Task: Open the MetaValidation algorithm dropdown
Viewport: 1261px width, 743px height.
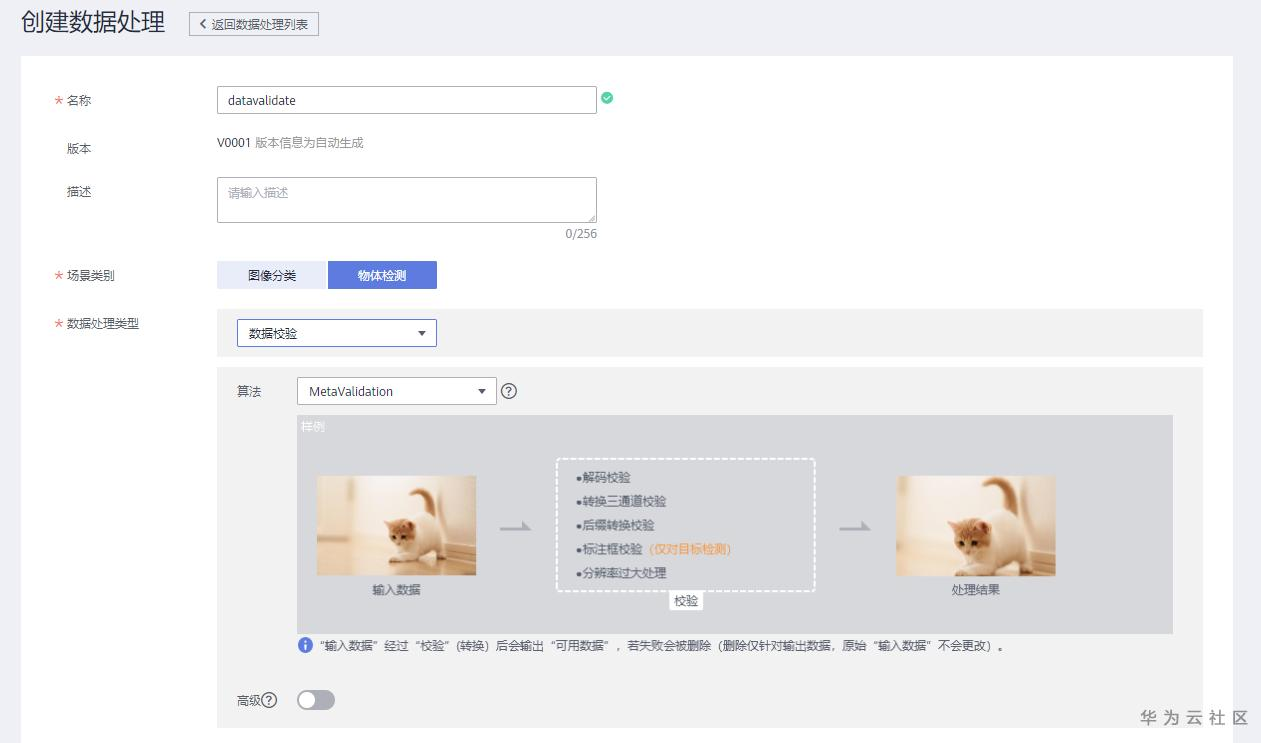Action: pos(396,391)
